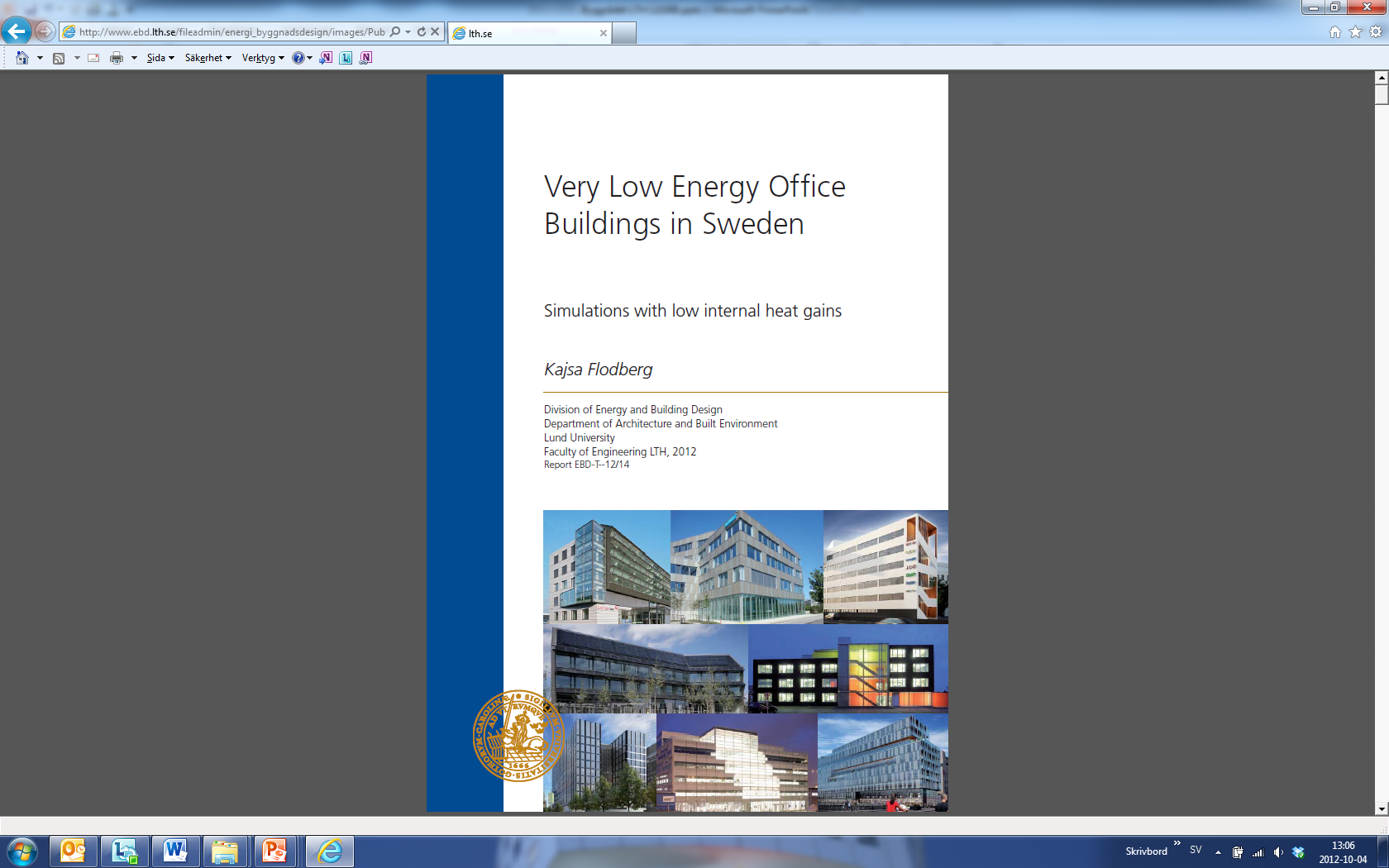Click the OneNote linked notes icon
1389x868 pixels.
[x=365, y=58]
